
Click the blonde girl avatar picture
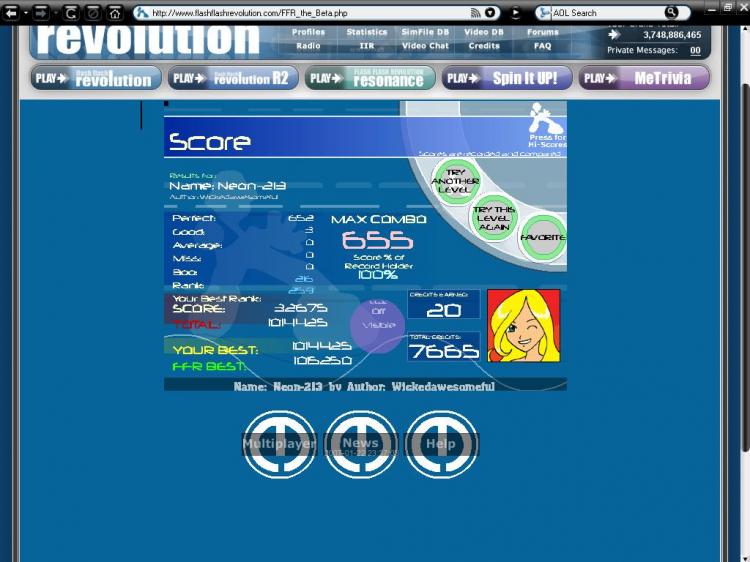click(524, 326)
